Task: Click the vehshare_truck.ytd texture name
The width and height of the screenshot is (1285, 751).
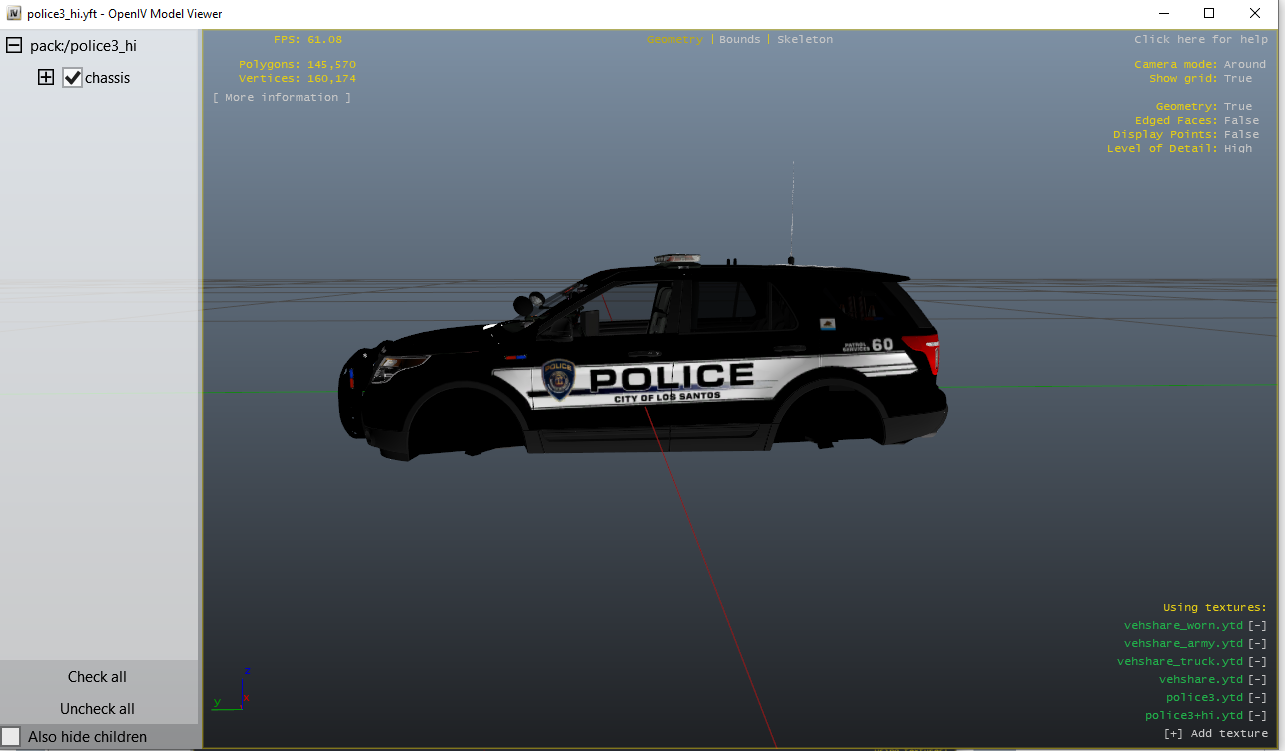Action: click(x=1180, y=661)
